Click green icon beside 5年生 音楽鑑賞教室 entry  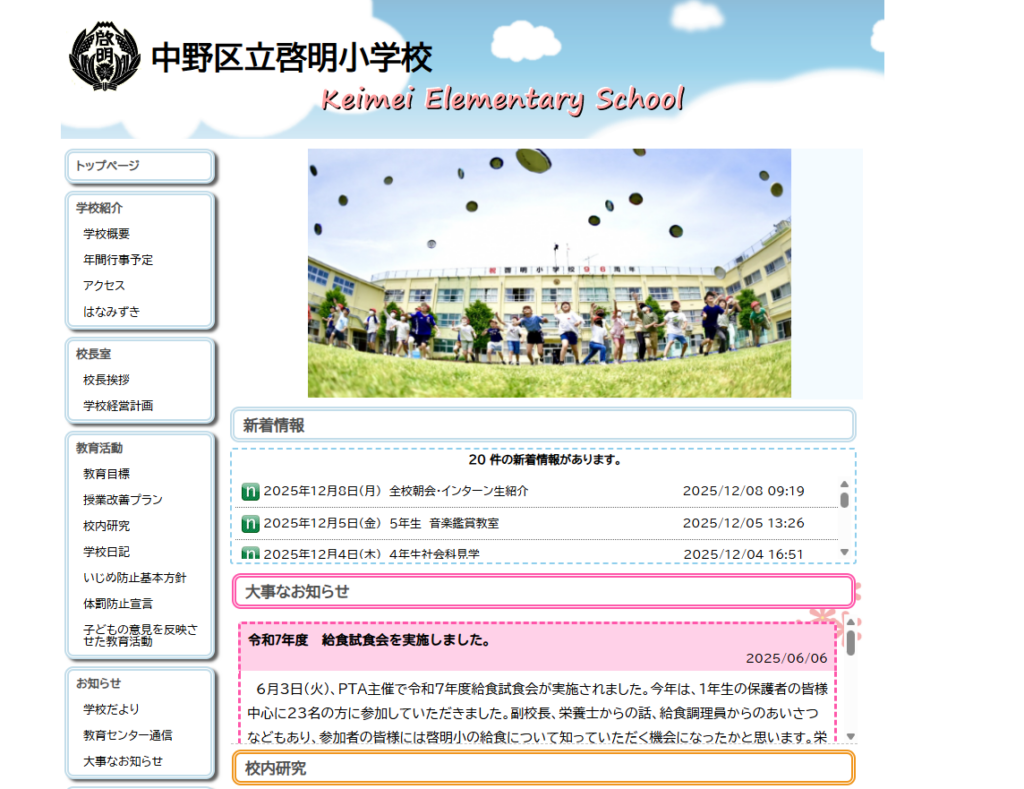pos(251,523)
